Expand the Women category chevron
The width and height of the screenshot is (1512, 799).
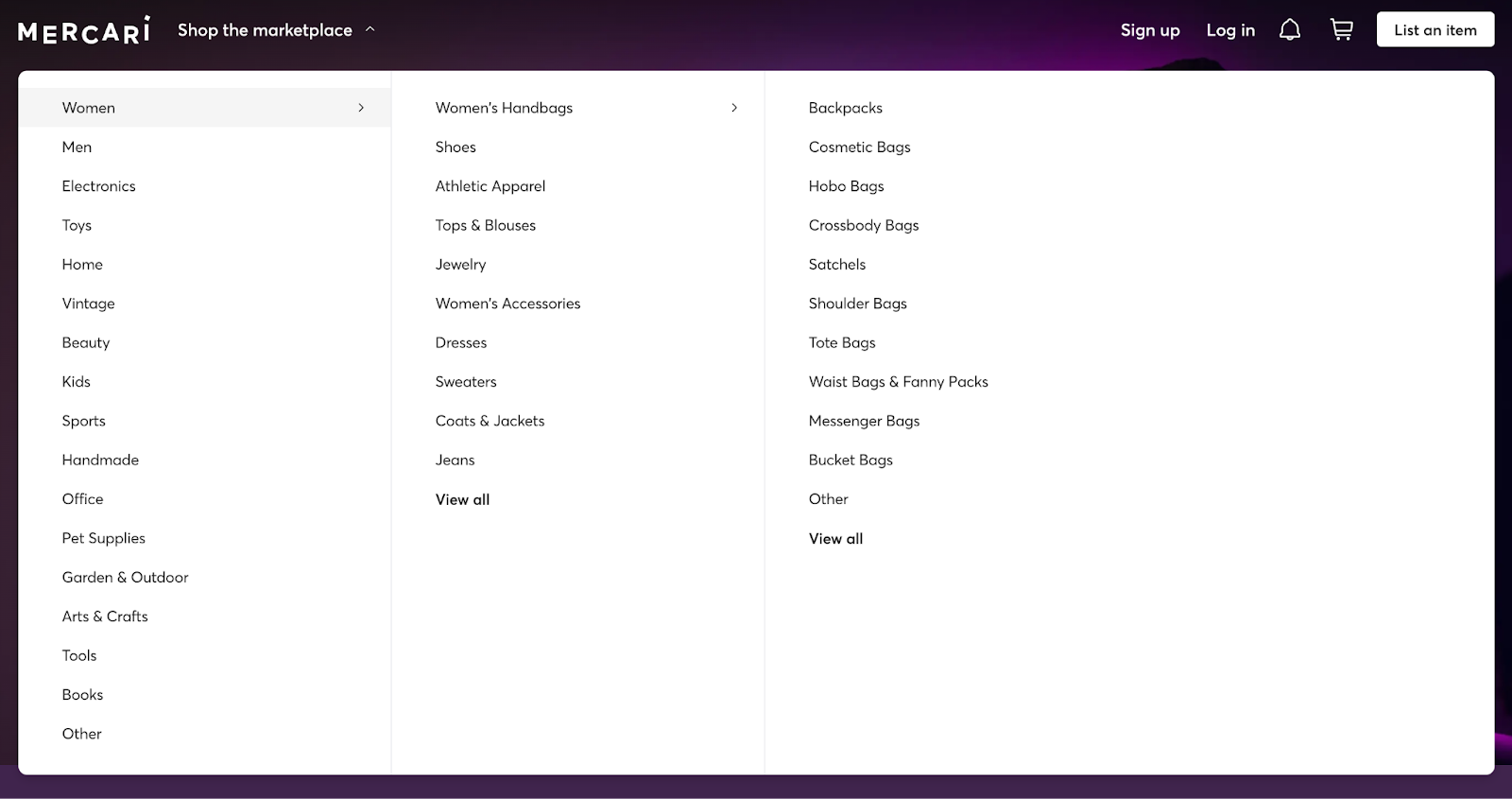[x=361, y=108]
